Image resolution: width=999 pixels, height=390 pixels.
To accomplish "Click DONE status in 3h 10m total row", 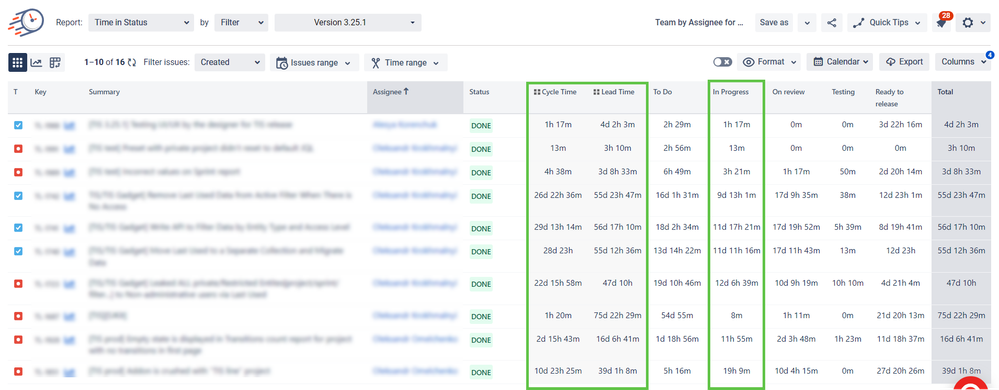I will click(x=481, y=149).
